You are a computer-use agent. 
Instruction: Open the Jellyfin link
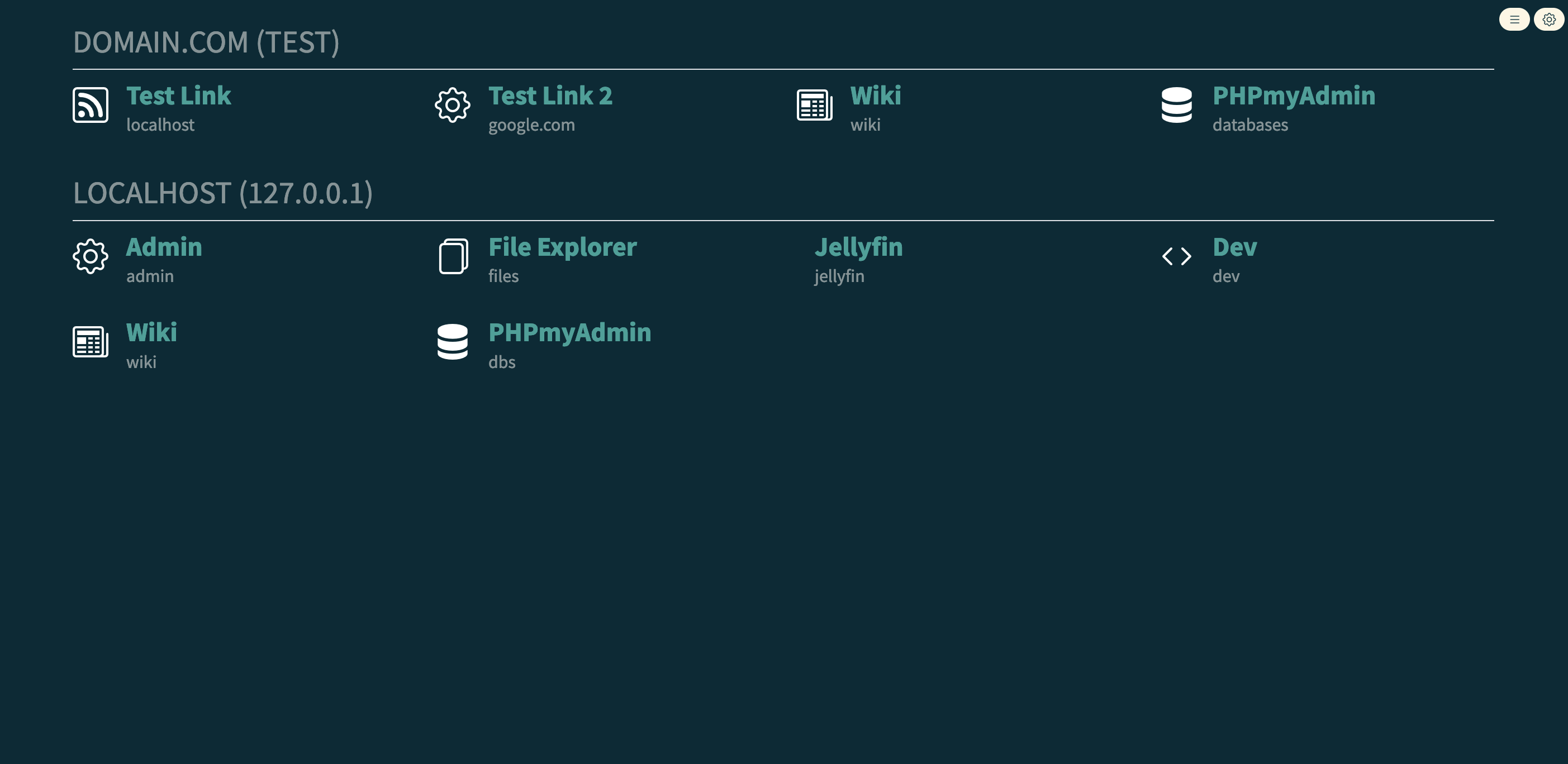click(x=858, y=247)
